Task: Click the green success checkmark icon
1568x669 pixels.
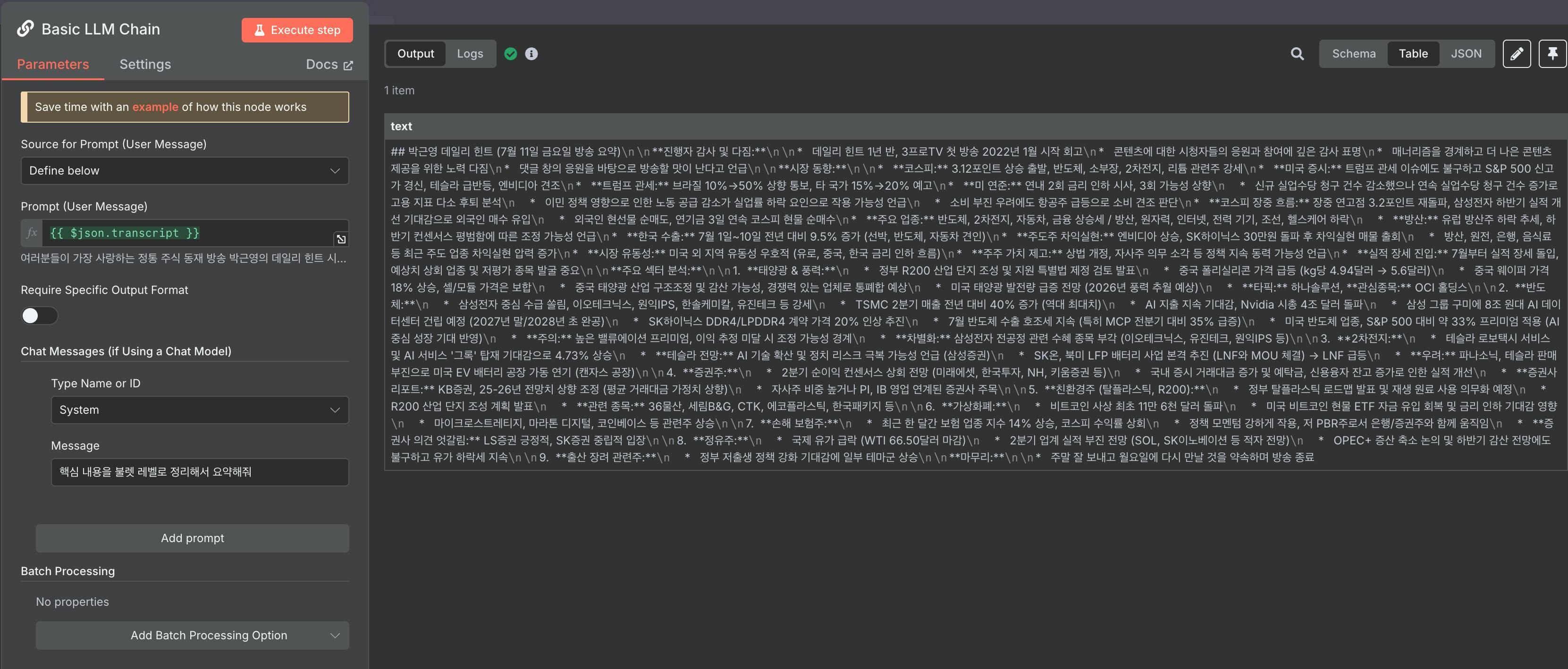Action: pos(511,53)
